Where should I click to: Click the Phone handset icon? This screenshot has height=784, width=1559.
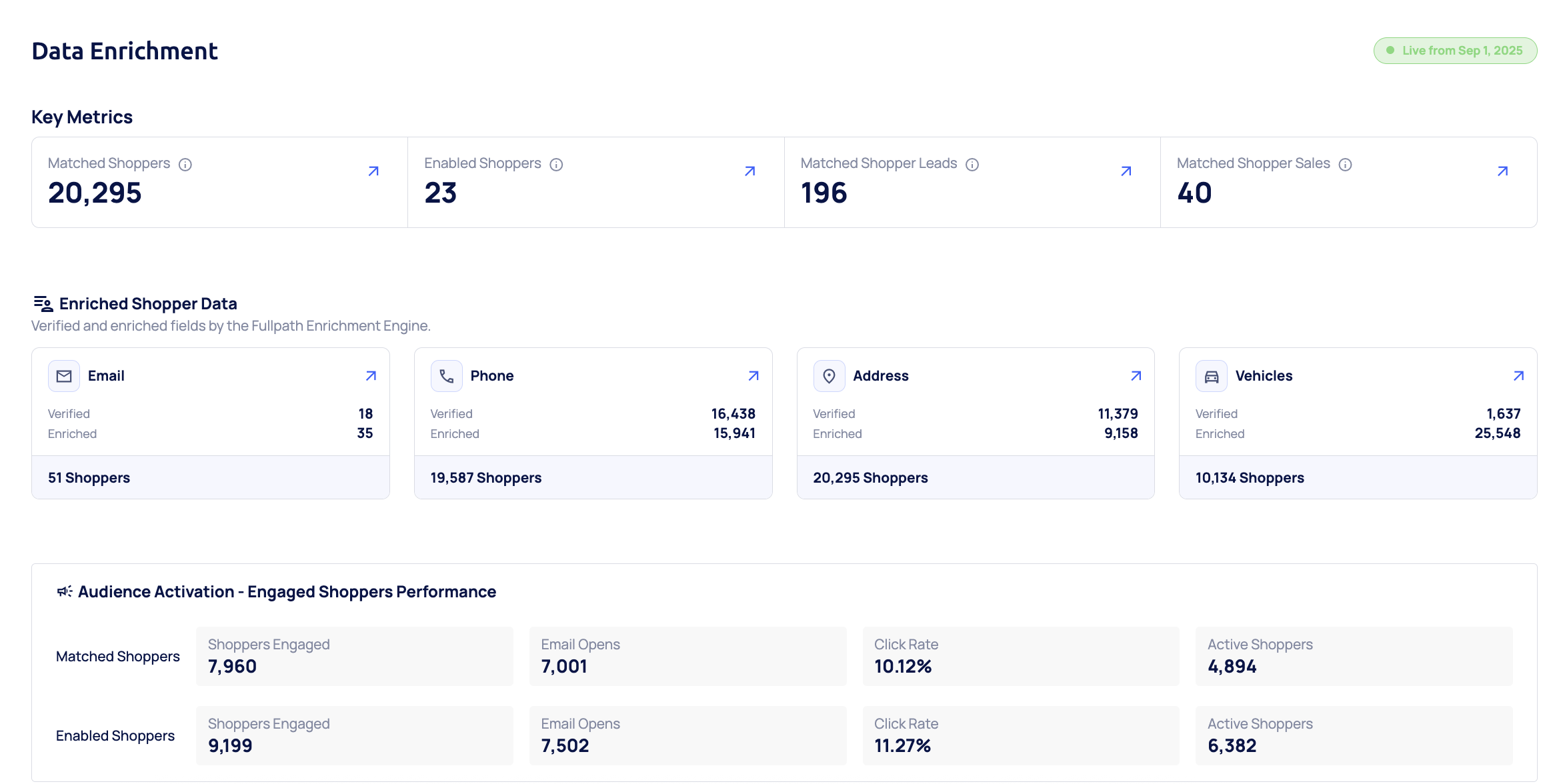click(x=447, y=376)
